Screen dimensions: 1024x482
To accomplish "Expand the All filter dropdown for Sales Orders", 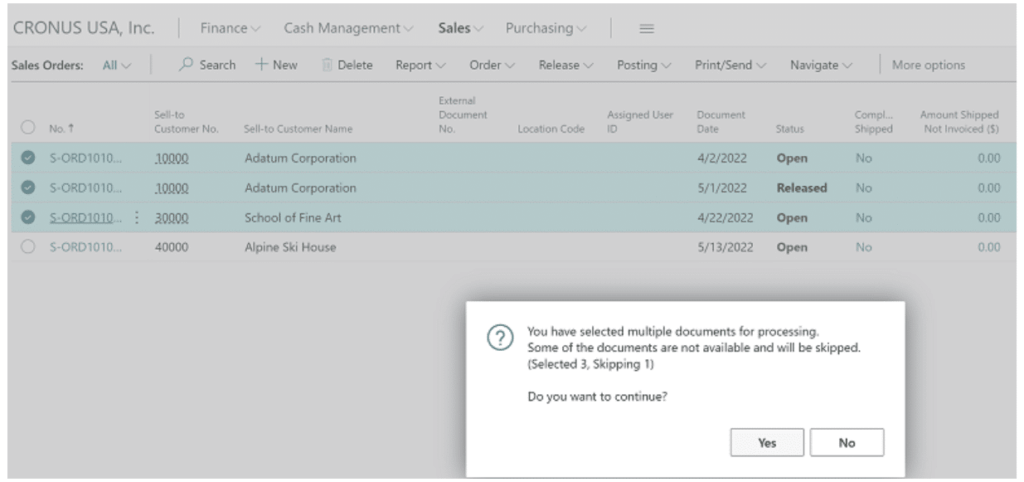I will pyautogui.click(x=118, y=65).
